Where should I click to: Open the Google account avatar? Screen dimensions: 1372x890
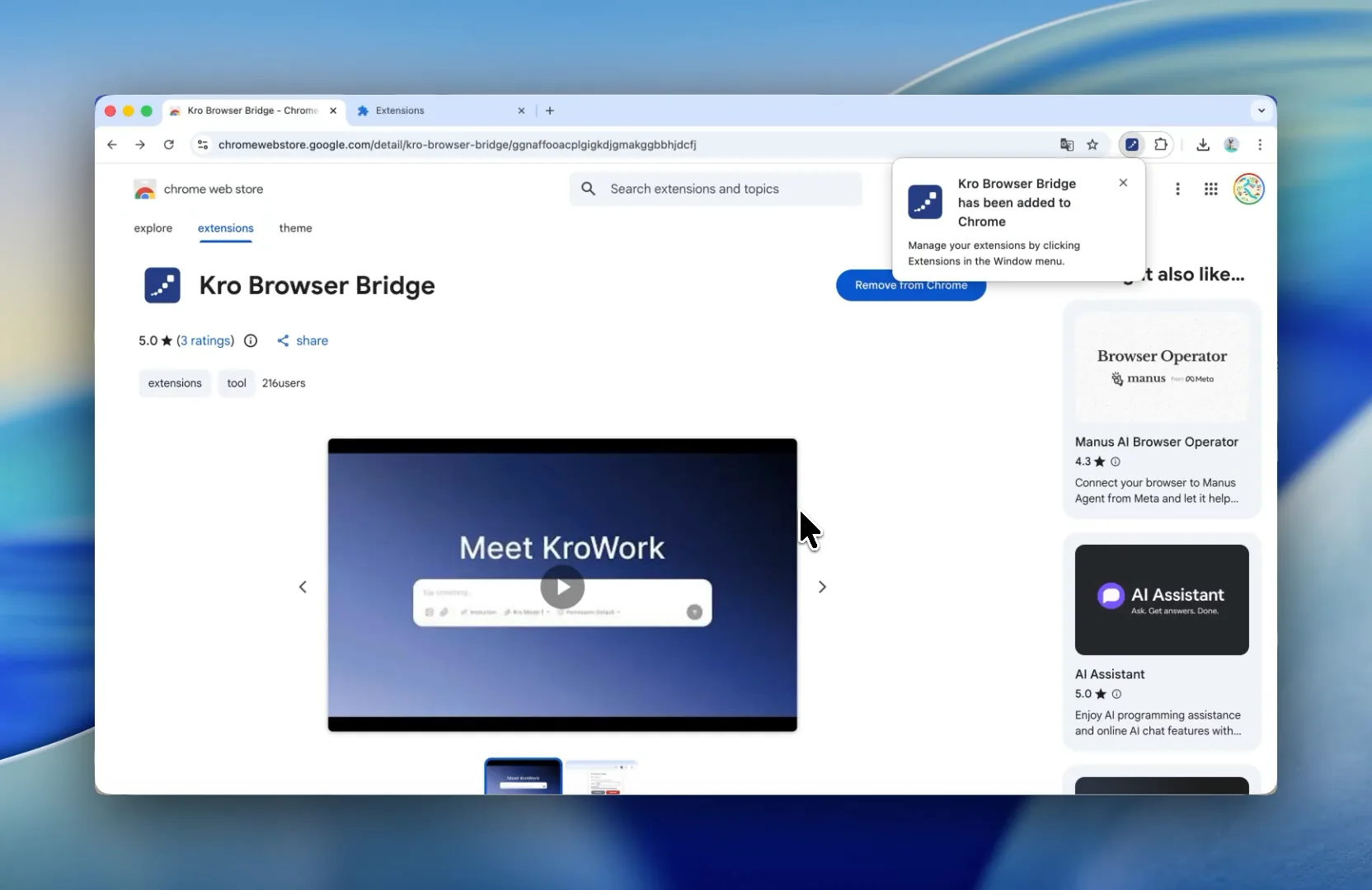(1248, 189)
